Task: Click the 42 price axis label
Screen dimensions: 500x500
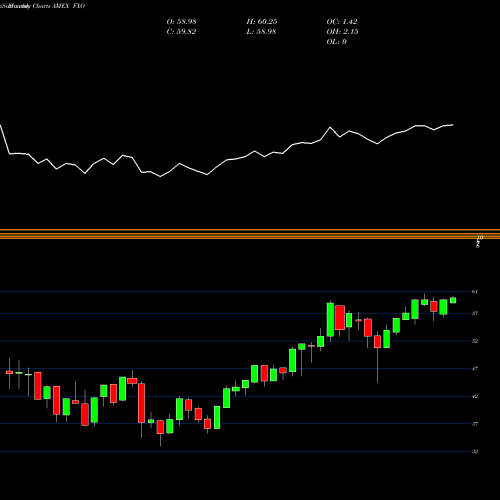Action: tap(475, 396)
